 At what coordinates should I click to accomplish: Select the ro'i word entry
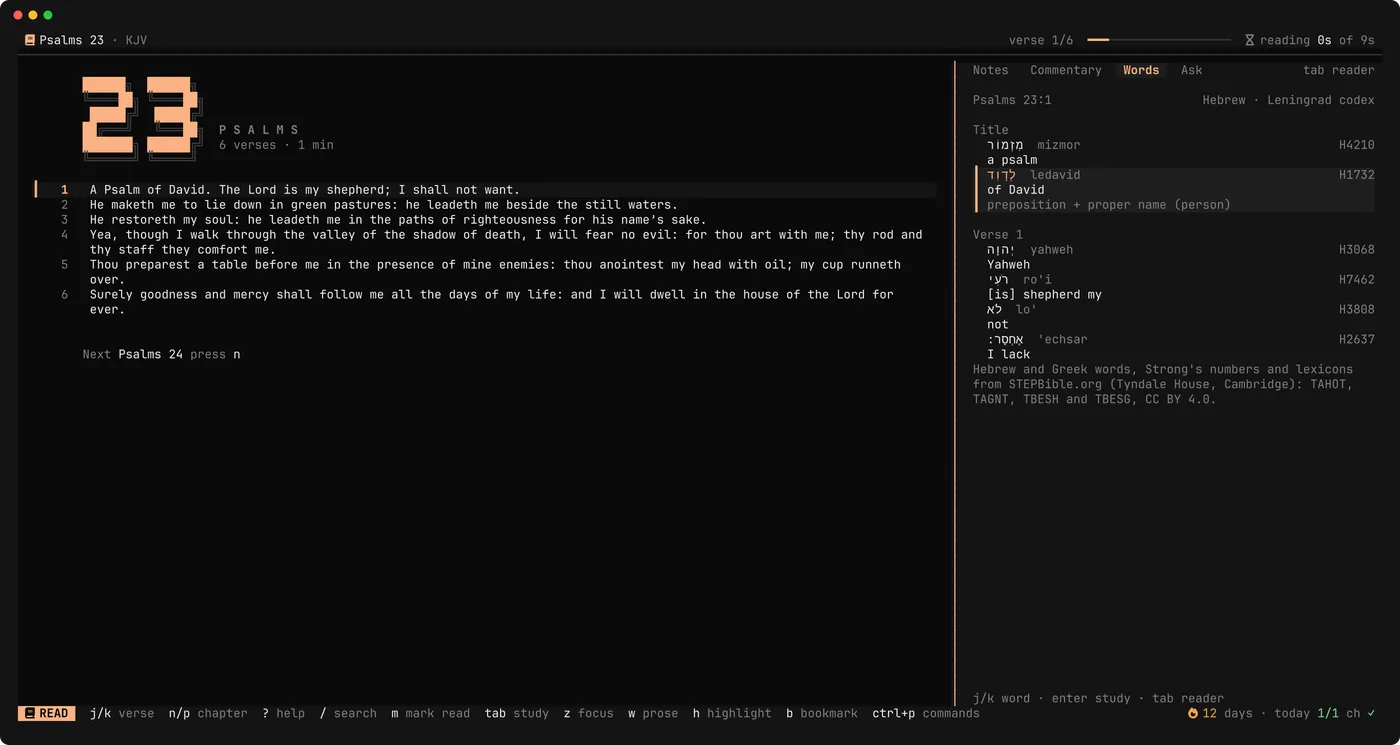coord(1173,287)
